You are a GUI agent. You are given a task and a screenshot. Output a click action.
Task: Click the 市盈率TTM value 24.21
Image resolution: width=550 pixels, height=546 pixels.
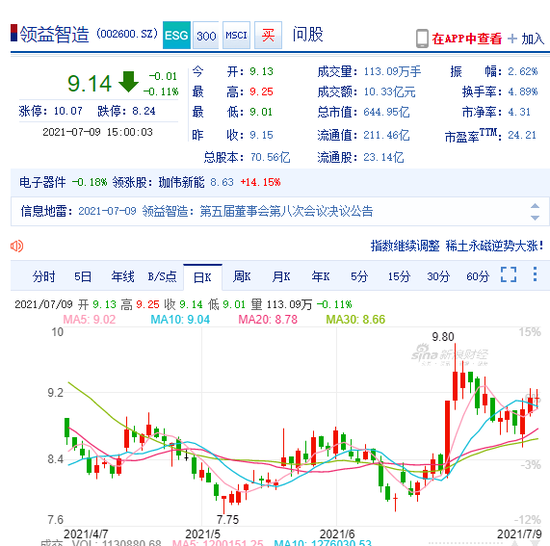pos(522,135)
